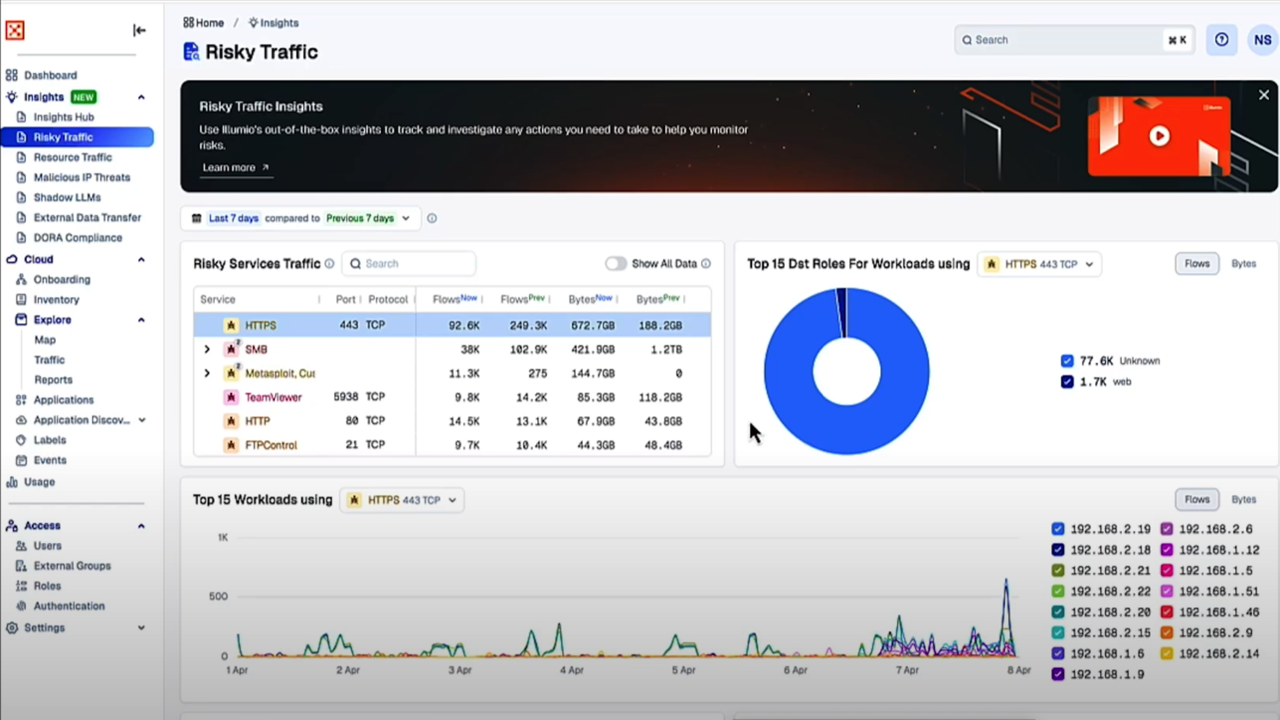Collapse the sidebar with the arrow icon
The height and width of the screenshot is (720, 1280).
pos(139,30)
